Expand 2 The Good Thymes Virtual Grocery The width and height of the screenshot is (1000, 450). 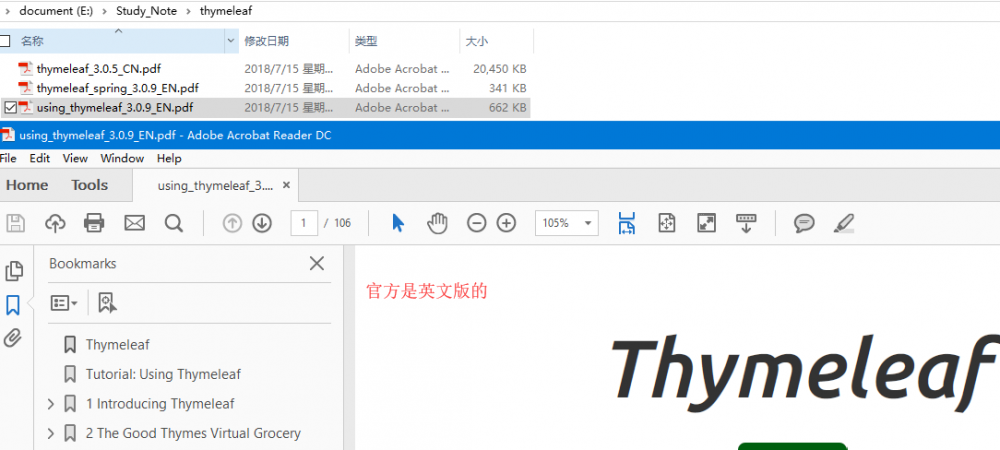[x=51, y=433]
